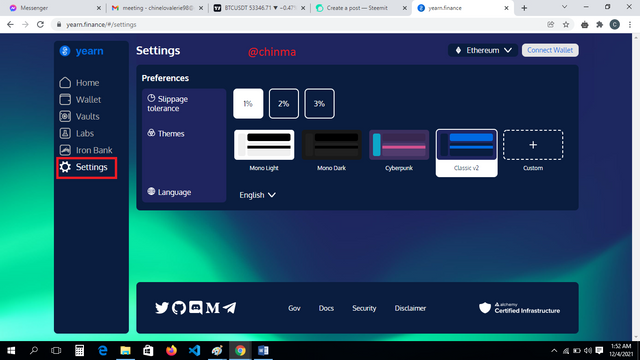Image resolution: width=640 pixels, height=360 pixels.
Task: Open the Home page in sidebar
Action: 79,83
